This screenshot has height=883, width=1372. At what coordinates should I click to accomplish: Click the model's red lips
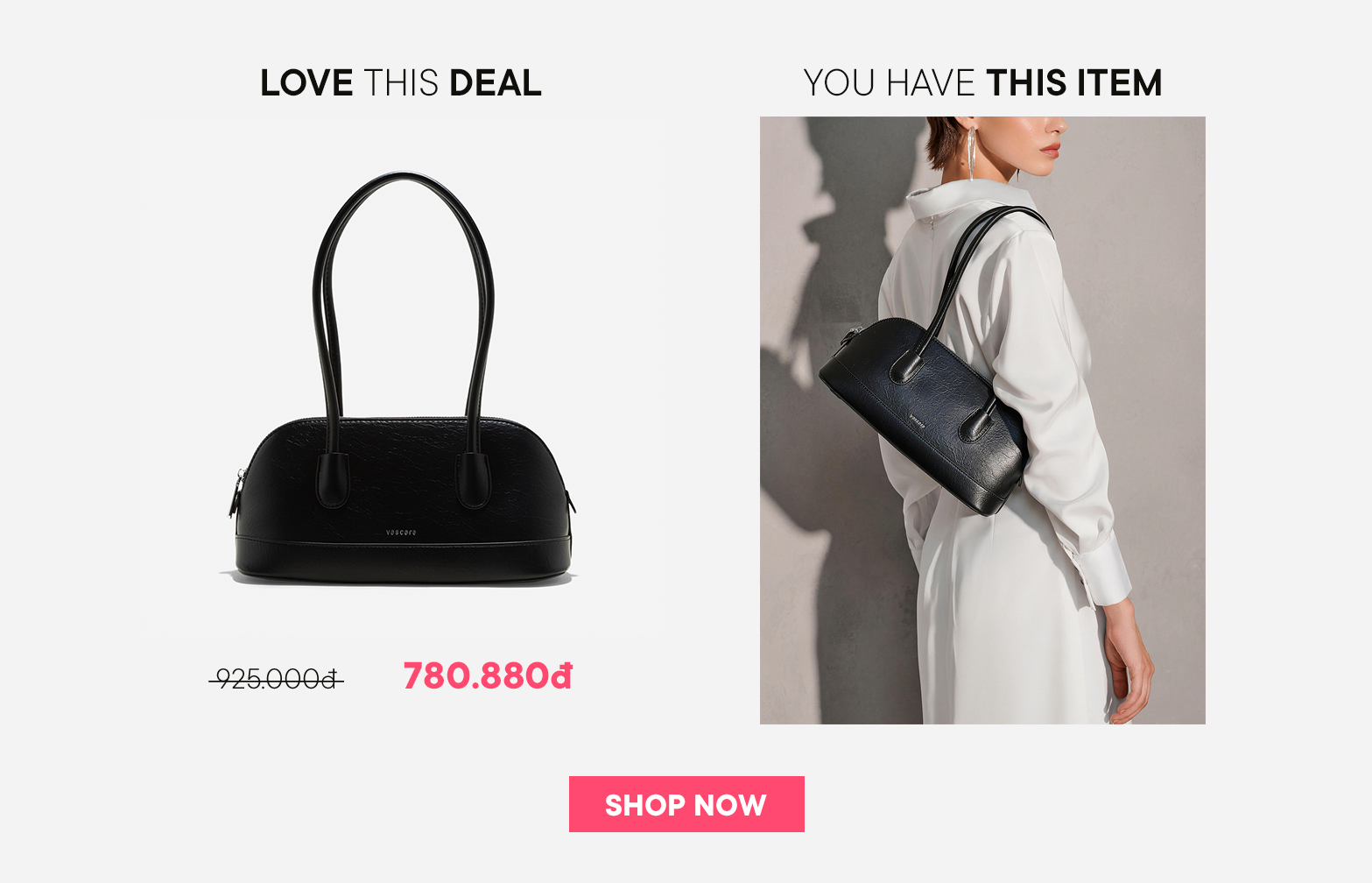(1051, 149)
